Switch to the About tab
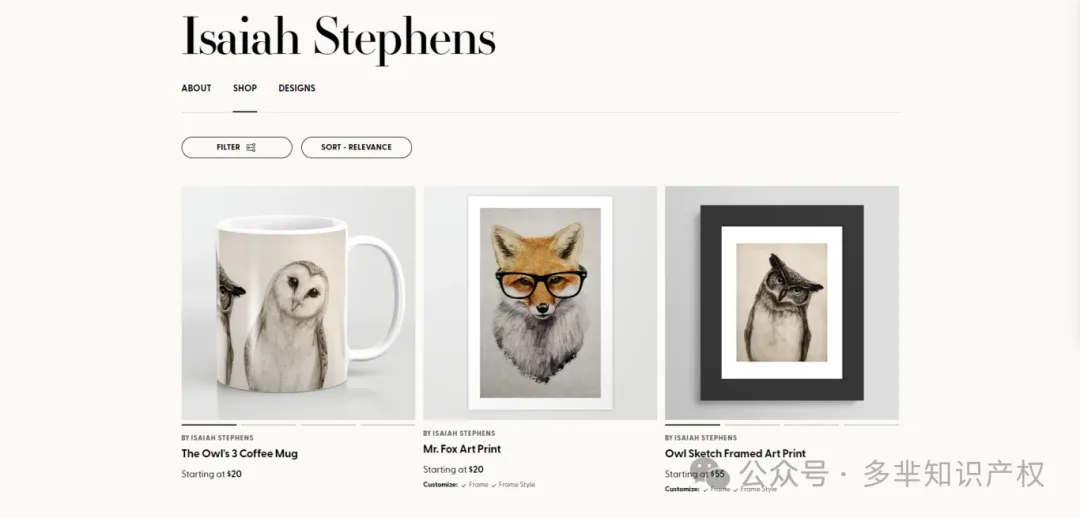 click(x=196, y=88)
